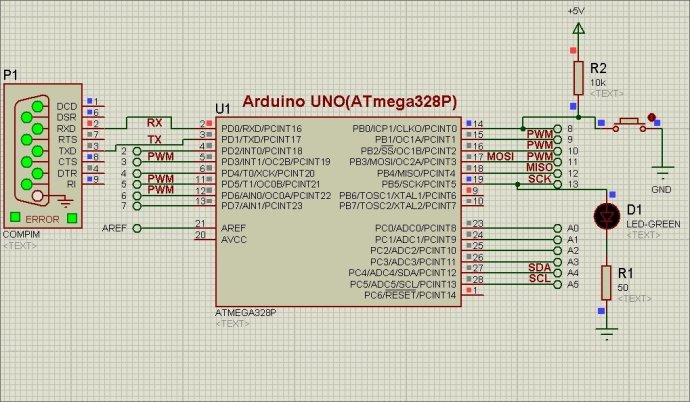Click the SDA net label
690x402 pixels.
point(539,267)
